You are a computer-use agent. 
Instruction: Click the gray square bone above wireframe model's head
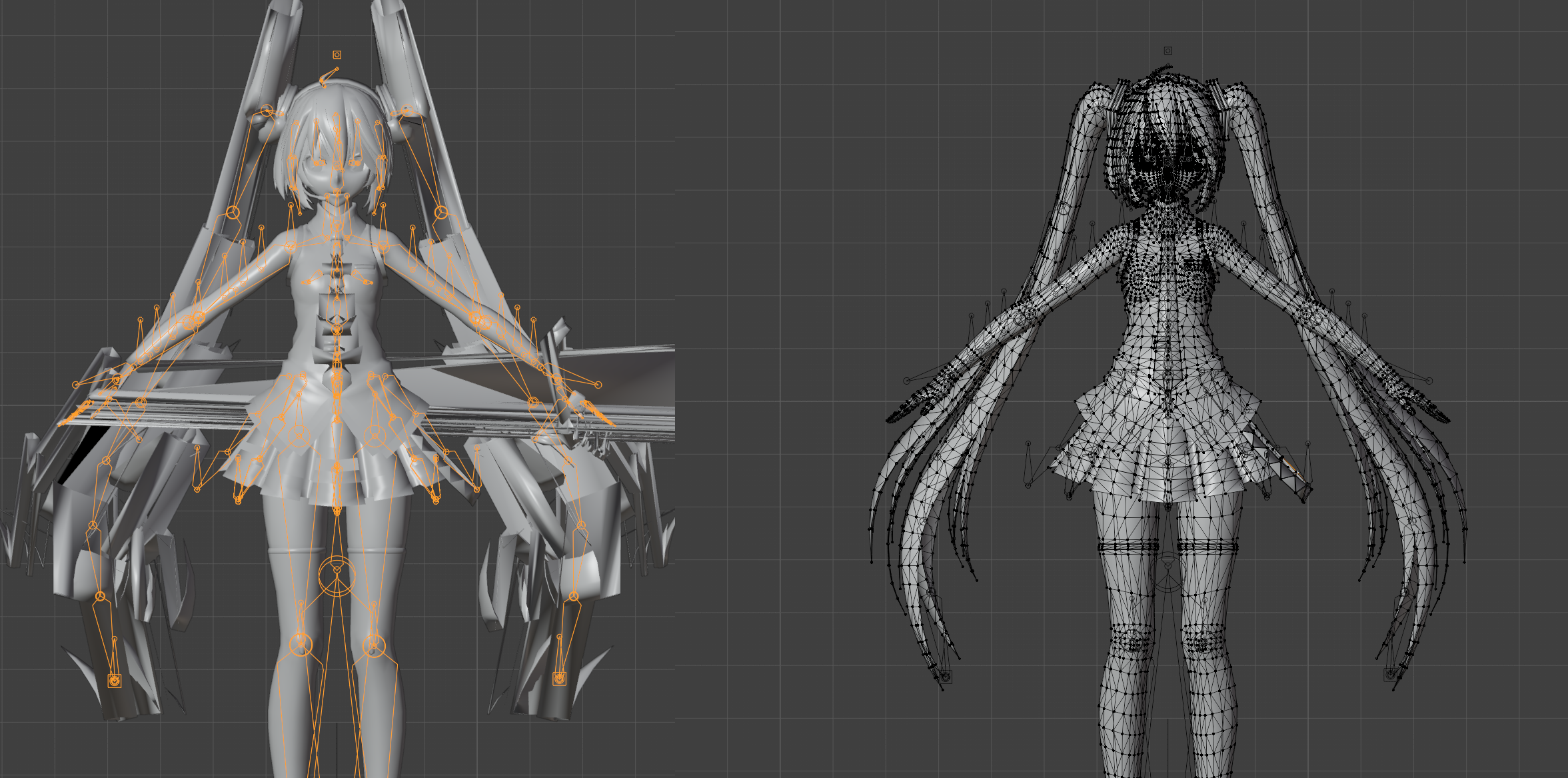1168,51
